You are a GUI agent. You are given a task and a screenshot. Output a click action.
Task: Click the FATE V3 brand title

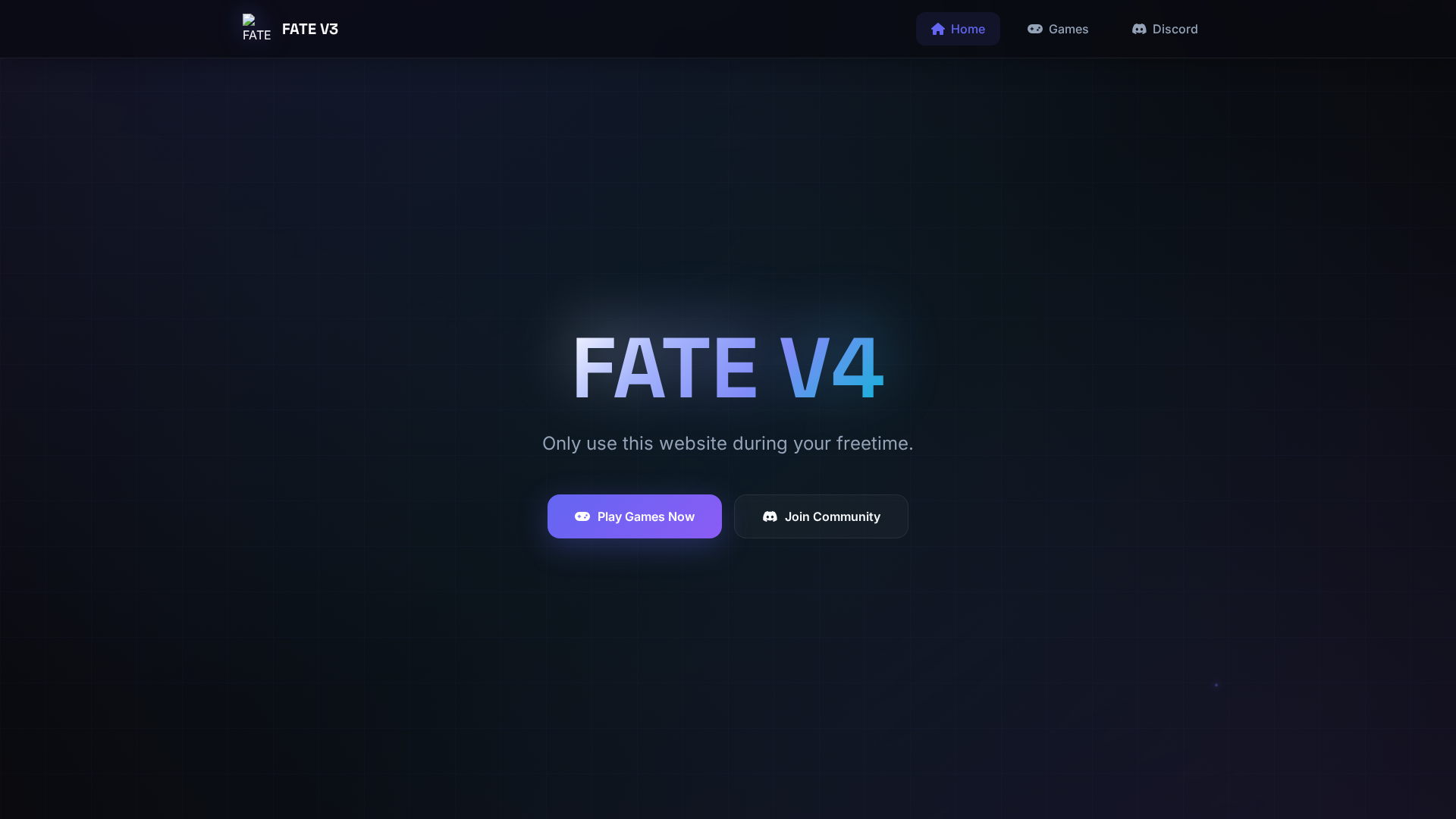coord(310,29)
